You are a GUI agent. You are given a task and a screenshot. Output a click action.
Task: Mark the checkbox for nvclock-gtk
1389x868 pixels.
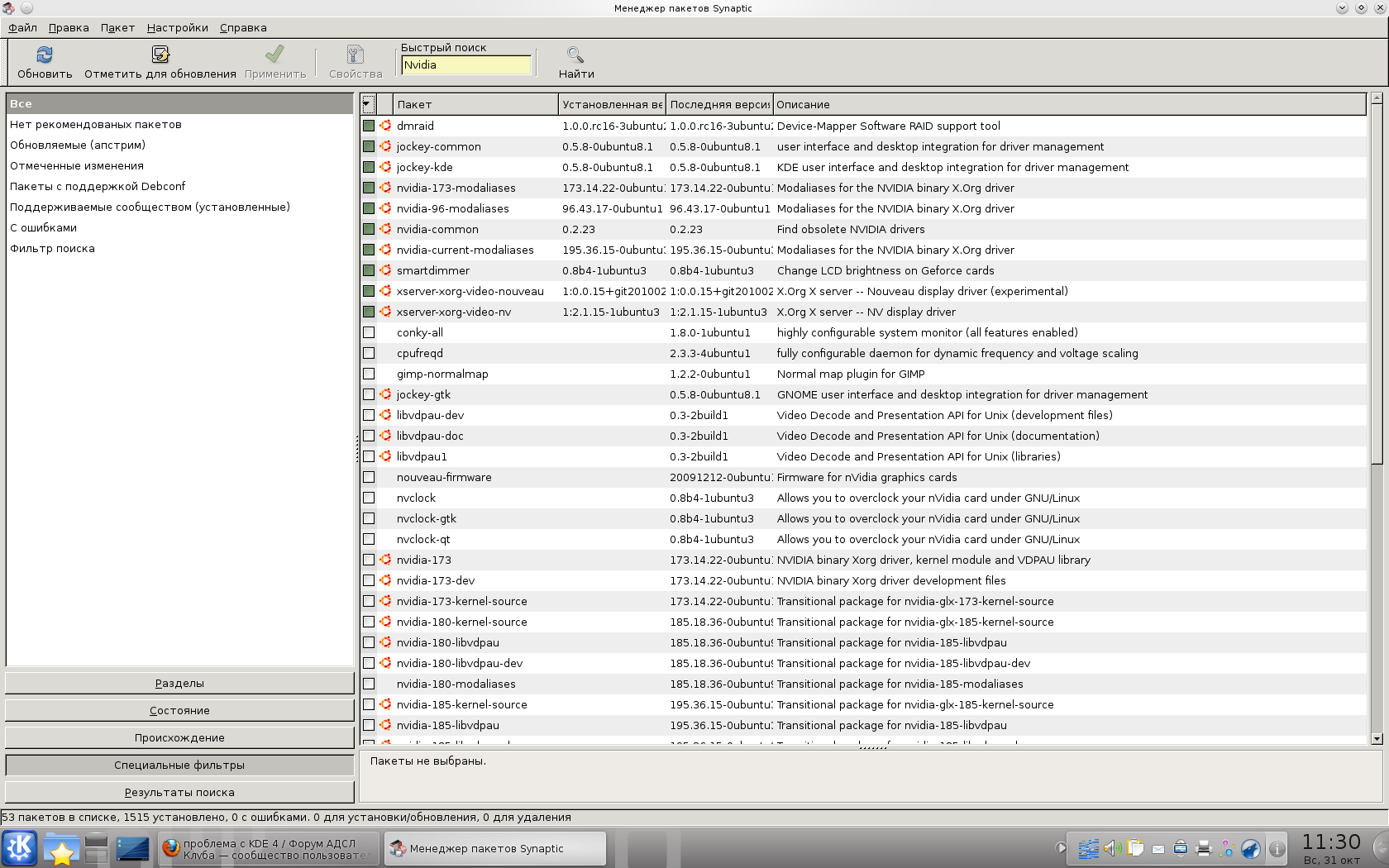point(369,518)
